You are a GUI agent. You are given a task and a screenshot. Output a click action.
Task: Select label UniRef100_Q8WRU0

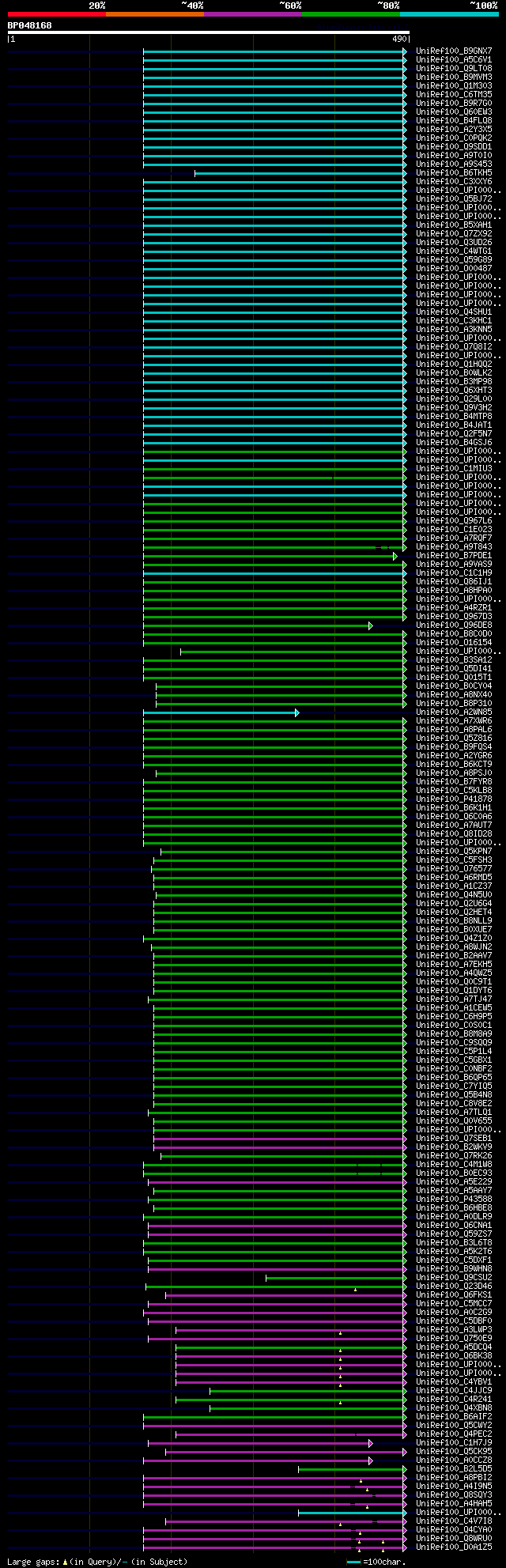[454, 1539]
